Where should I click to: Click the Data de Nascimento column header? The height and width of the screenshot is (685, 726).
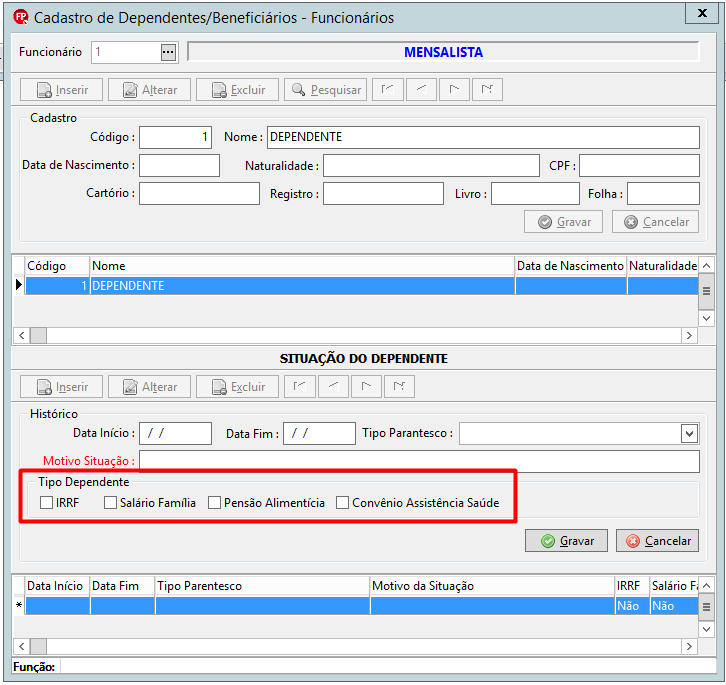tap(570, 266)
